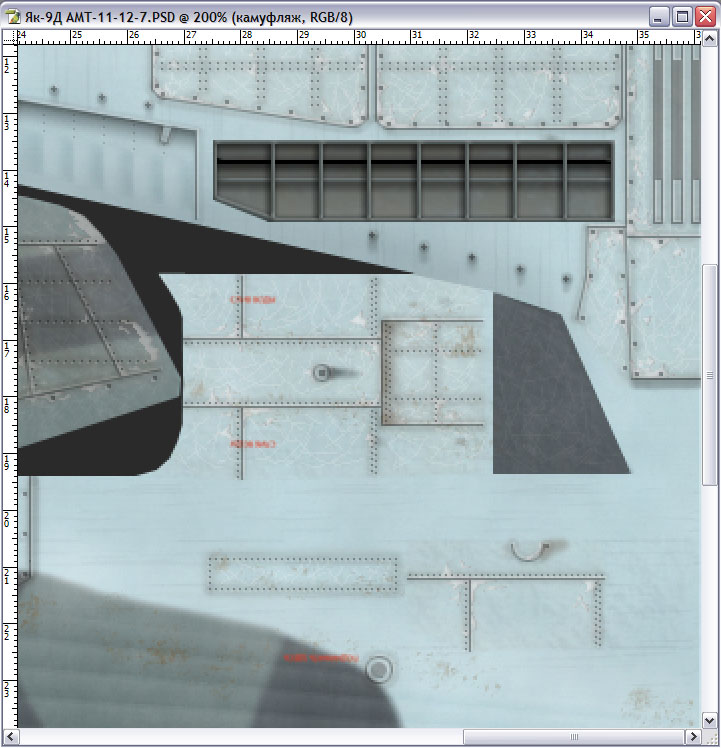Viewport: 721px width, 748px height.
Task: Click the vertical scrollbar up arrow
Action: click(x=710, y=38)
